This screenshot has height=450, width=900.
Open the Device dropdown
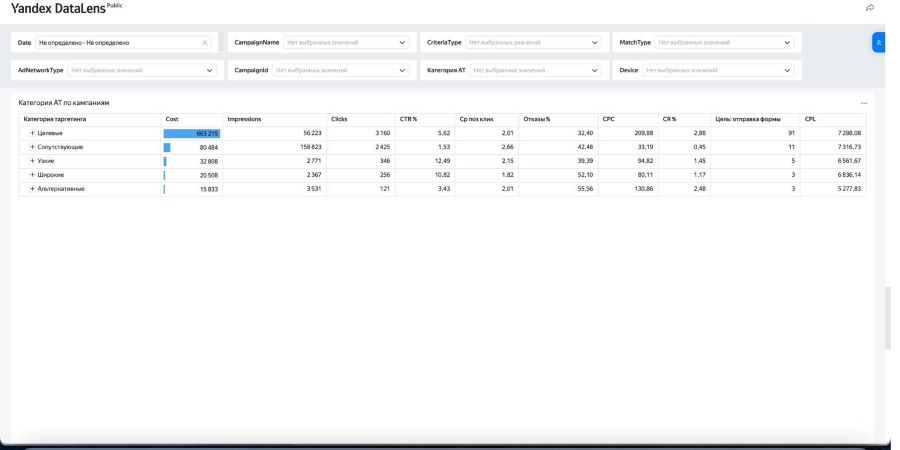pos(718,70)
